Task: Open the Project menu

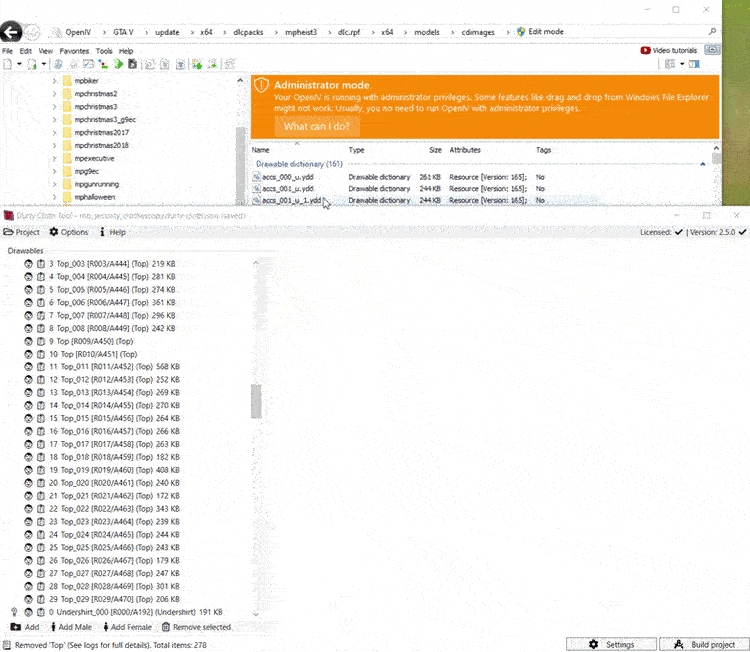Action: coord(22,232)
